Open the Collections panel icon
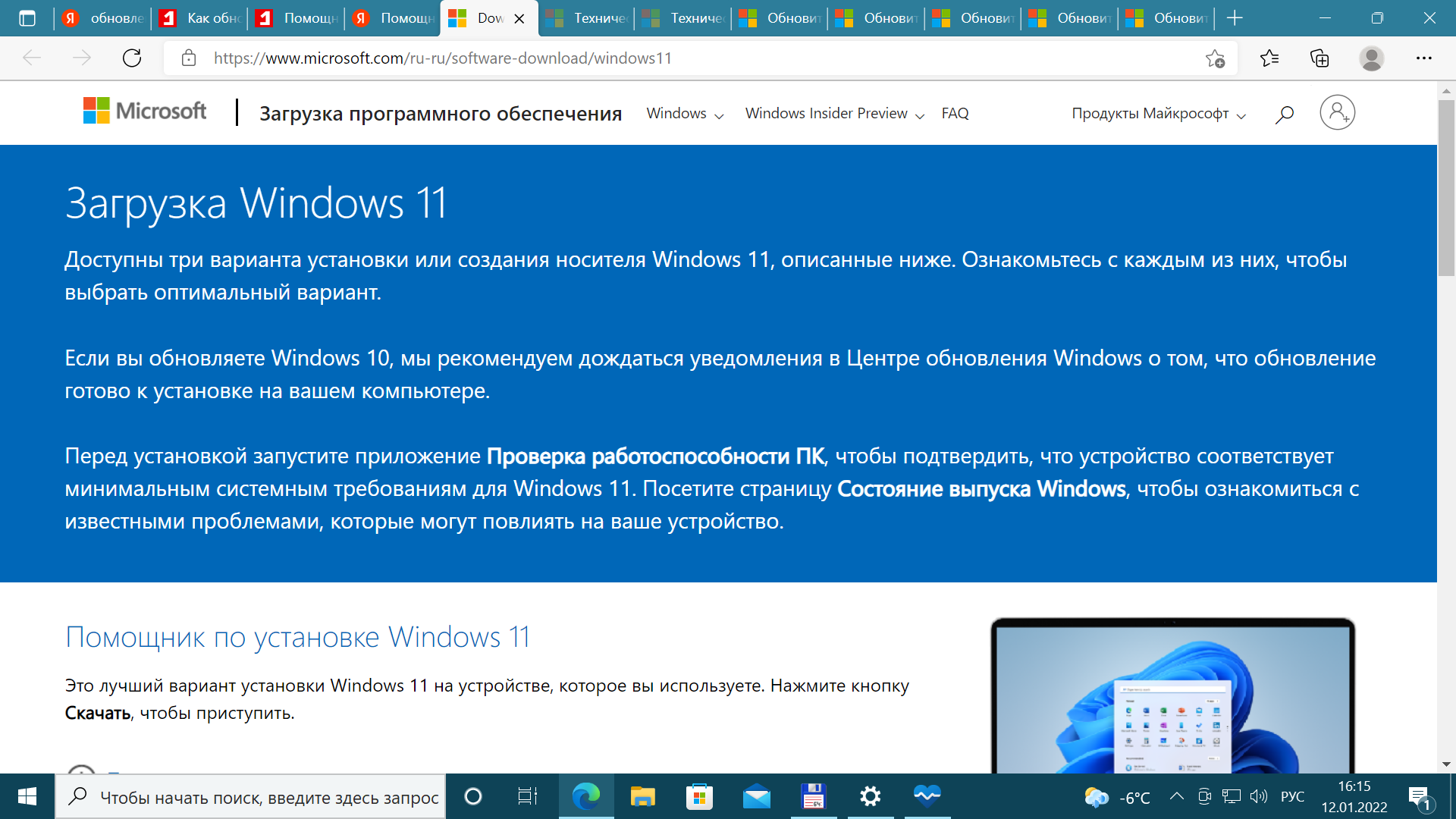Screen dimensions: 1456x819 [x=1319, y=58]
